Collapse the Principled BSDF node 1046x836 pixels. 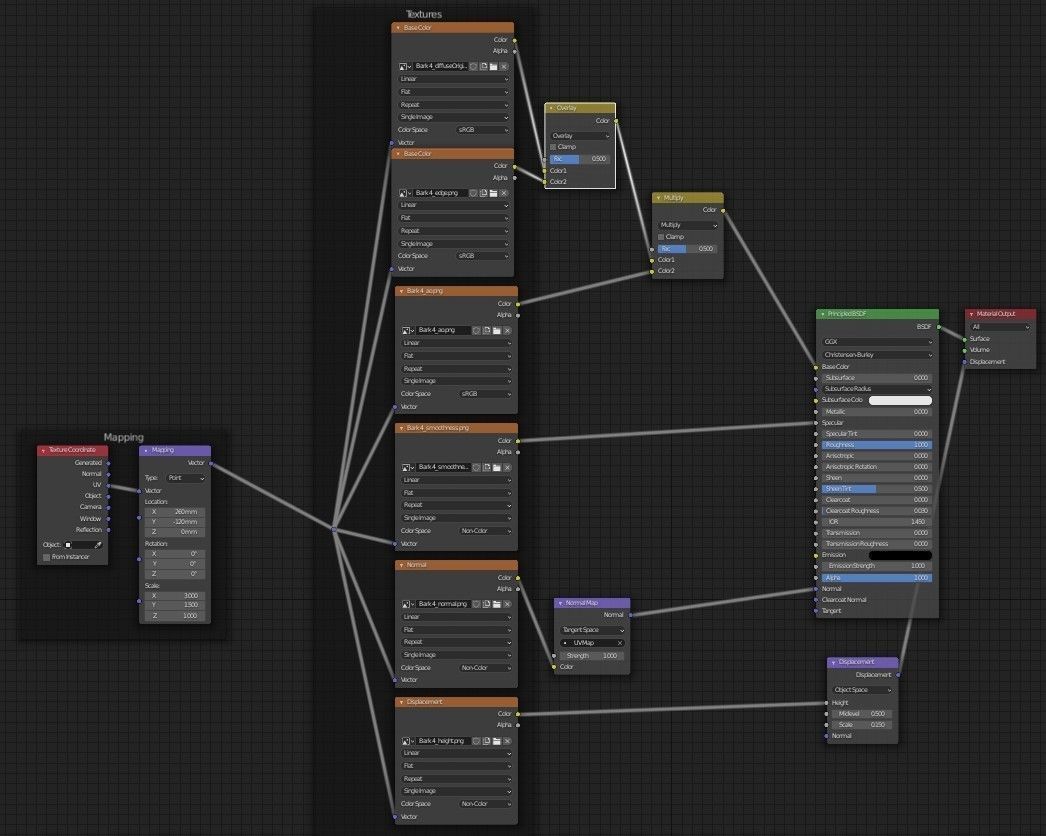click(x=823, y=314)
